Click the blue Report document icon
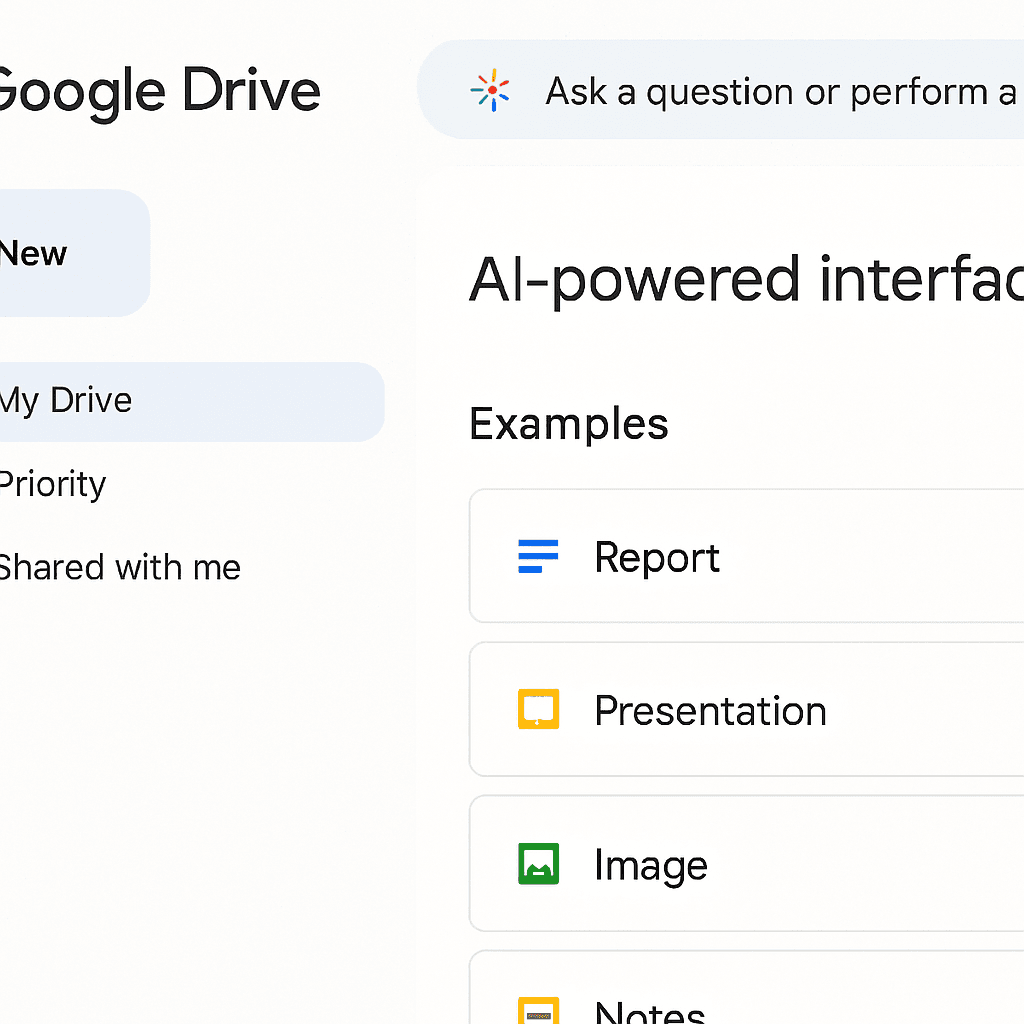 coord(538,556)
